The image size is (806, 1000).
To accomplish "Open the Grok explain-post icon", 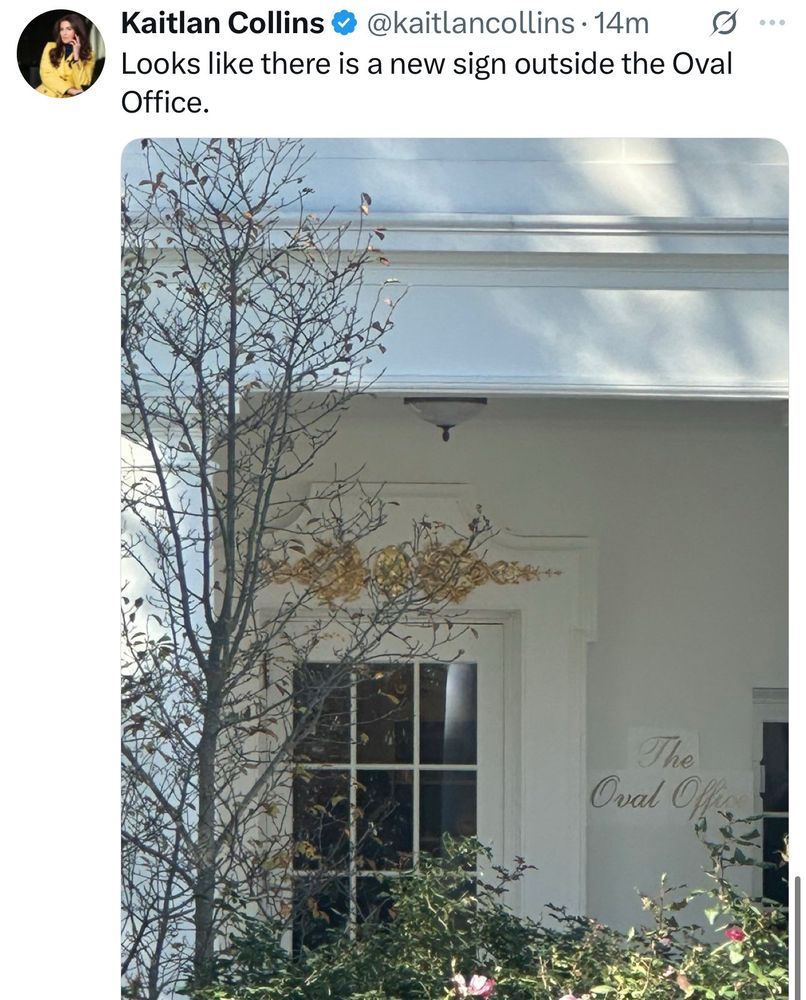I will tap(724, 24).
